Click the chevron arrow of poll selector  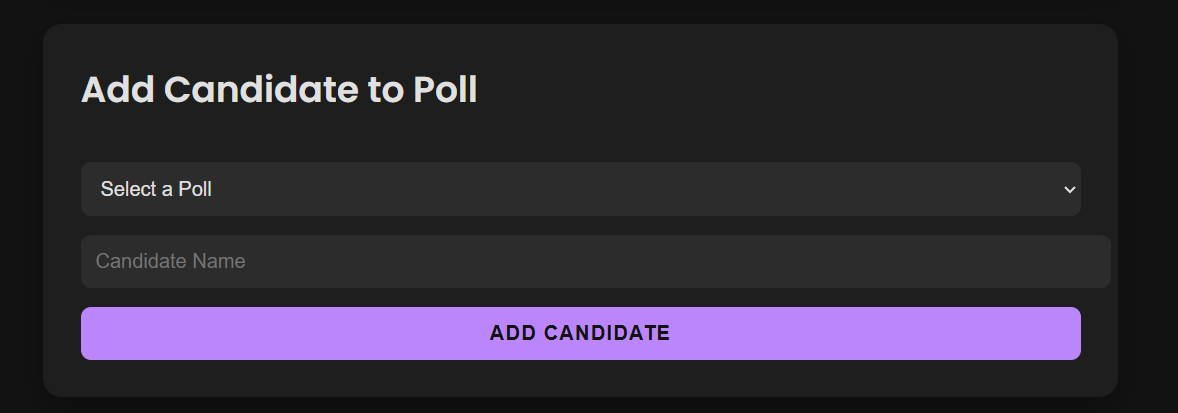(1069, 189)
